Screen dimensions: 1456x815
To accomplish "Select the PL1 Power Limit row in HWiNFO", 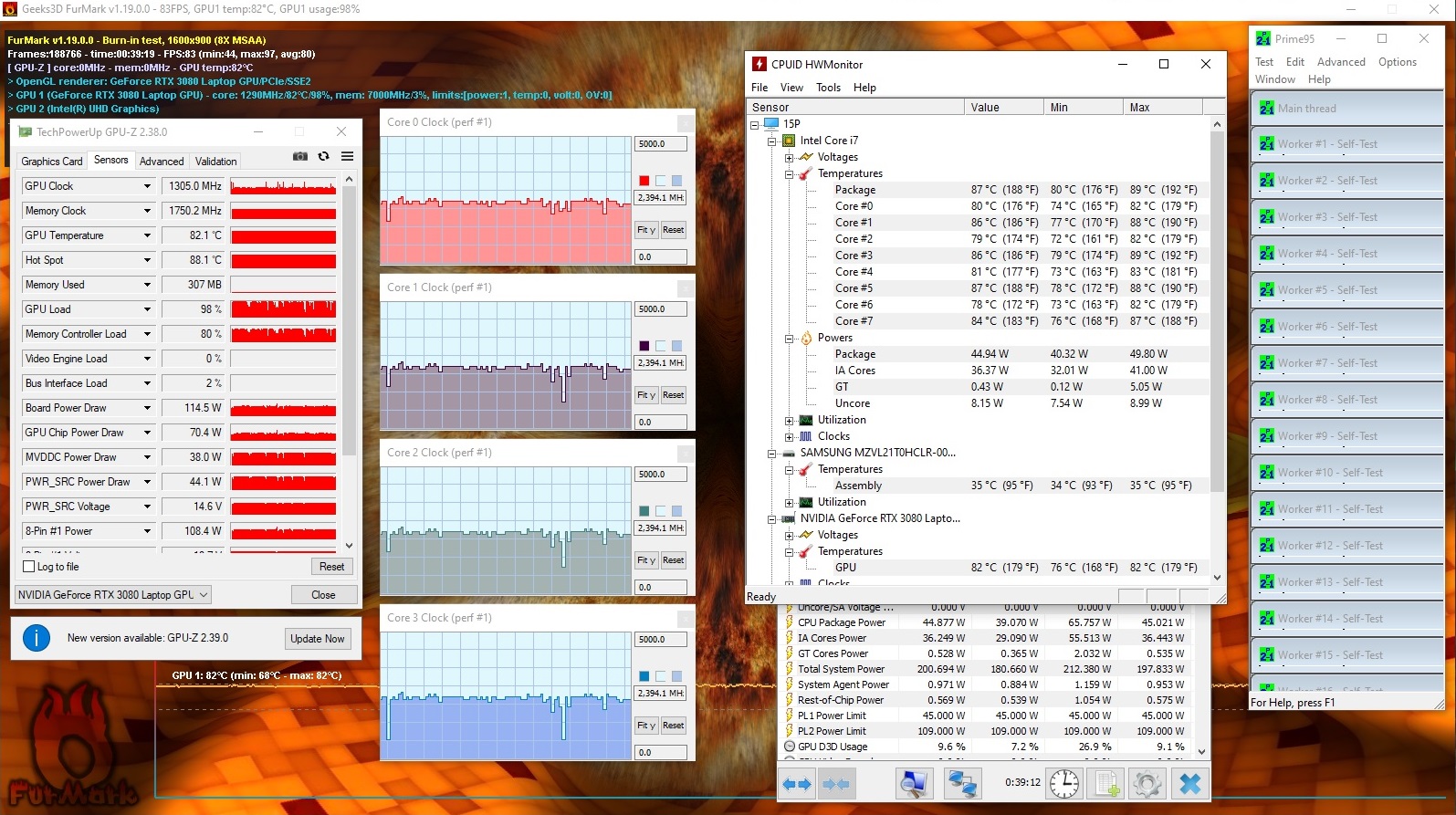I will [x=986, y=716].
